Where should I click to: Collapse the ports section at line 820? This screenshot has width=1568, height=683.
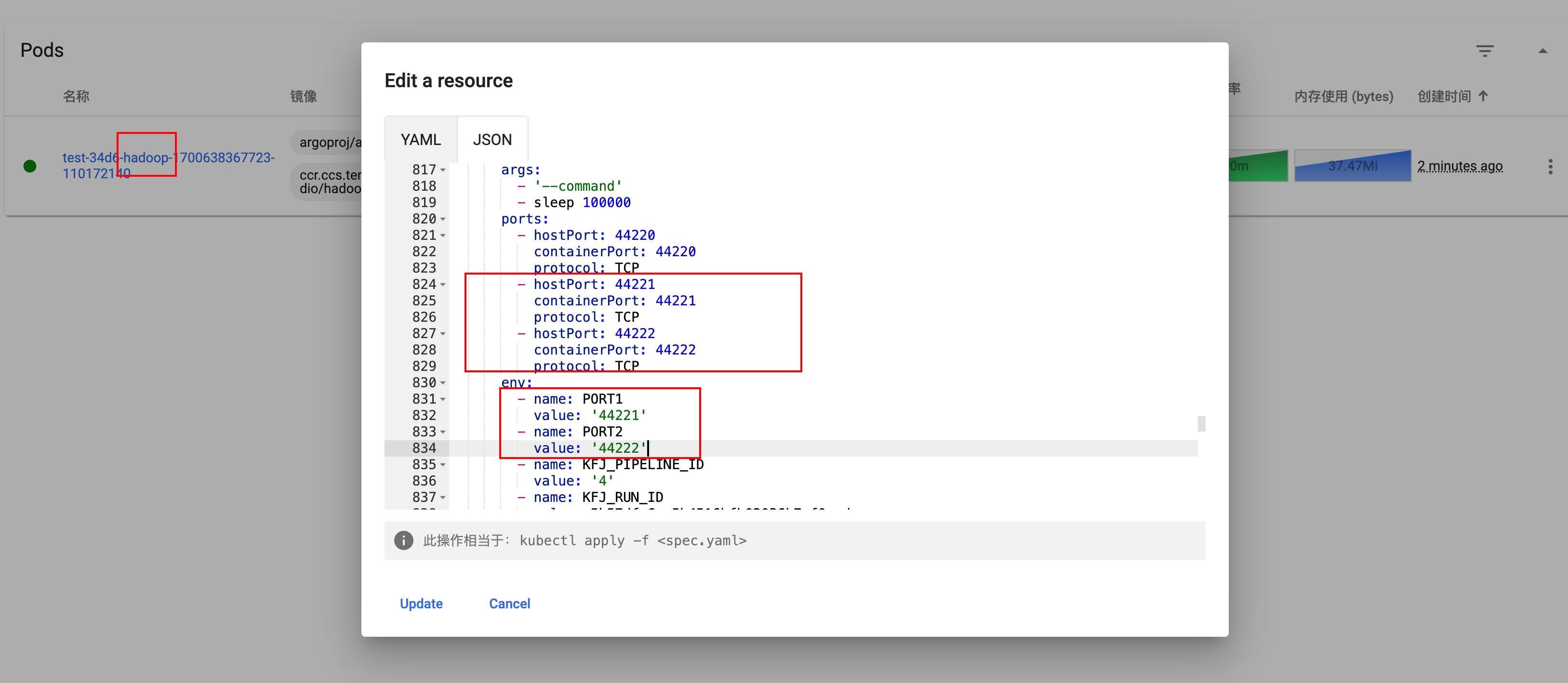point(443,219)
